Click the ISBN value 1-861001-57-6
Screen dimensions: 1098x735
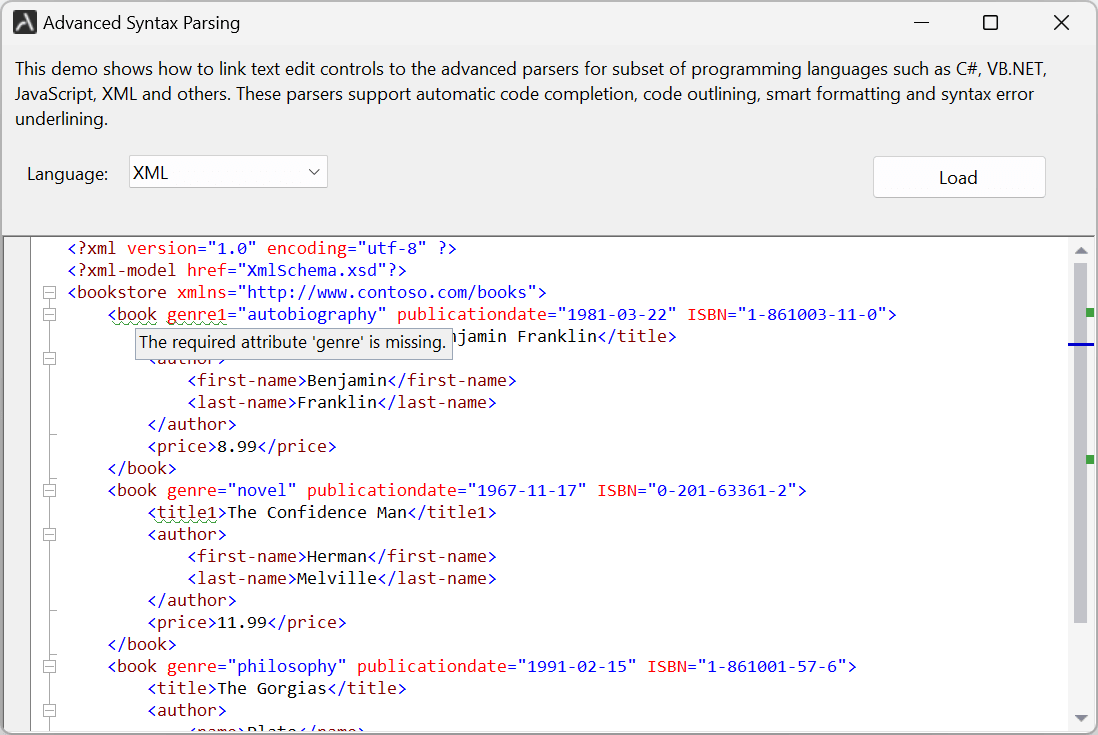click(772, 666)
